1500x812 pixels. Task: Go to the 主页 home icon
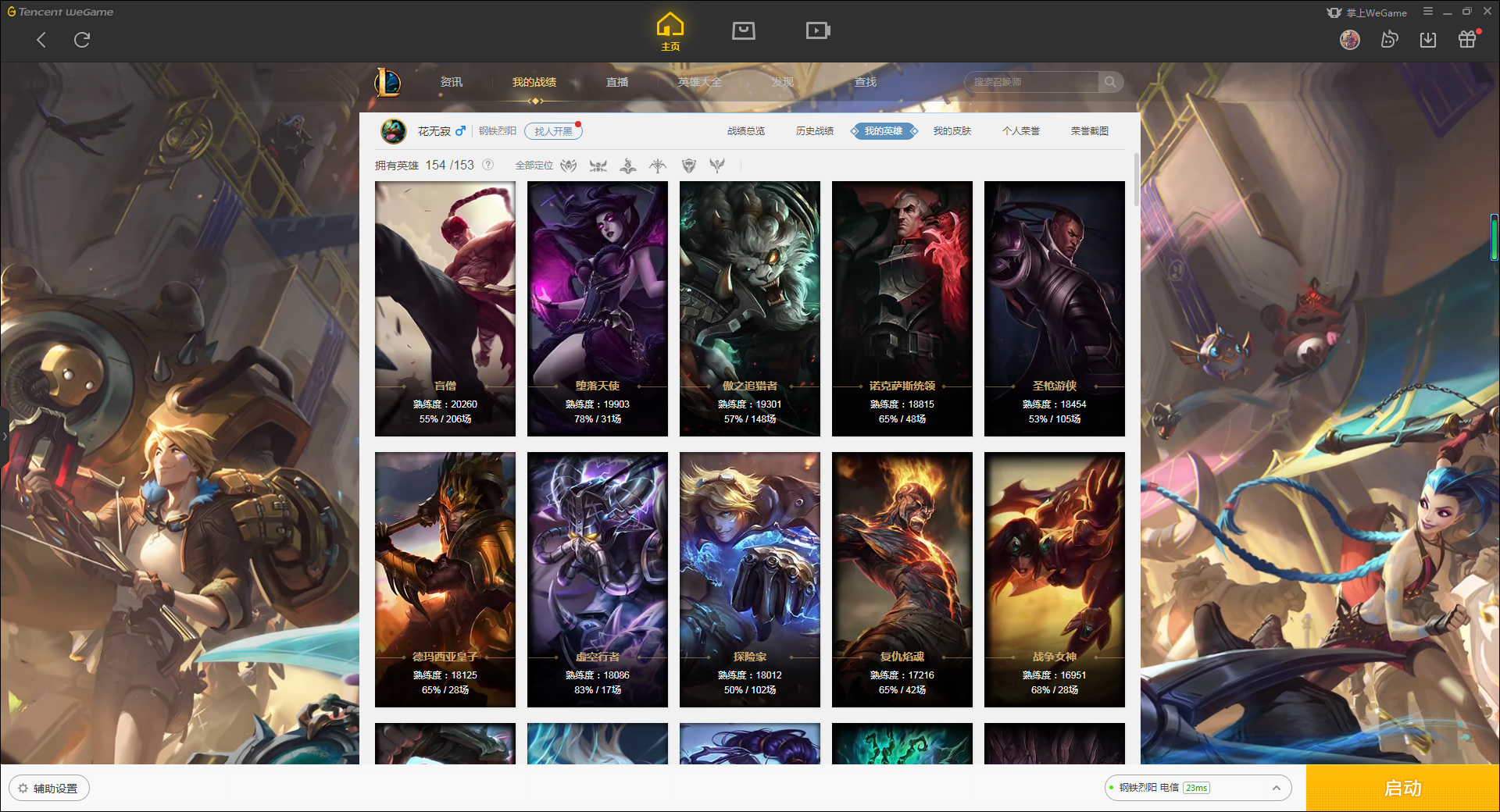click(x=670, y=31)
